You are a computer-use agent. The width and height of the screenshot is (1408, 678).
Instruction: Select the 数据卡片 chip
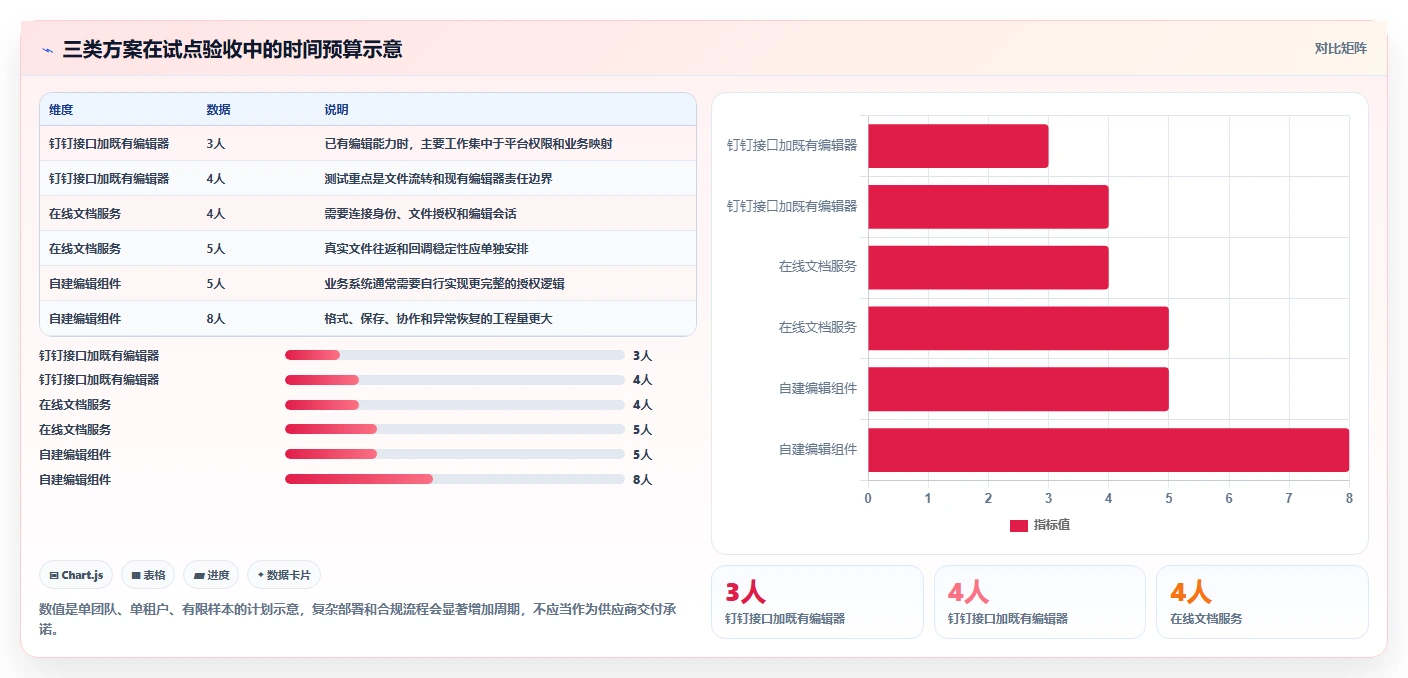click(x=284, y=575)
